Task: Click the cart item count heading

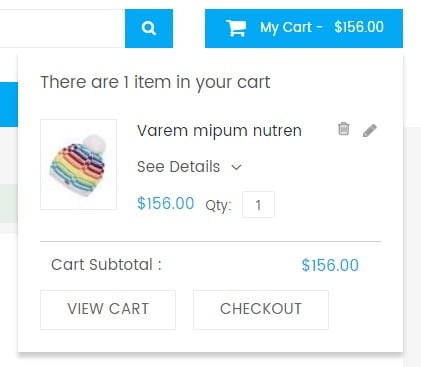Action: pos(155,82)
